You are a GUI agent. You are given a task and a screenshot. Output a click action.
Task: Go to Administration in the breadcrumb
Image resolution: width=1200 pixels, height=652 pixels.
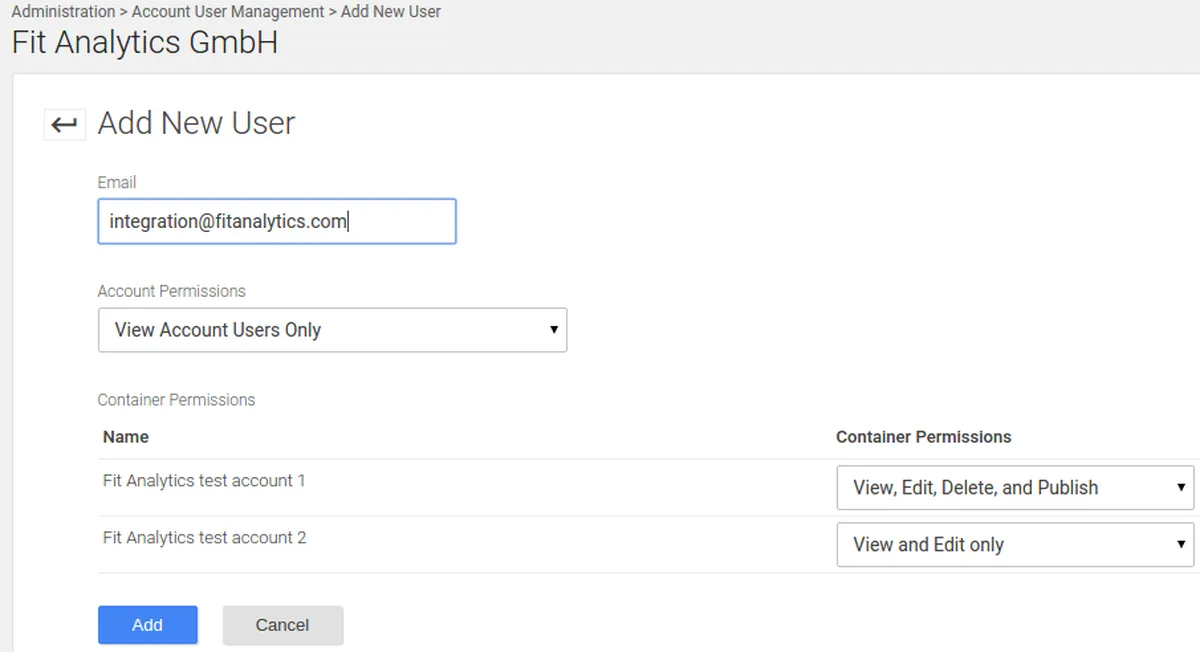pyautogui.click(x=63, y=12)
